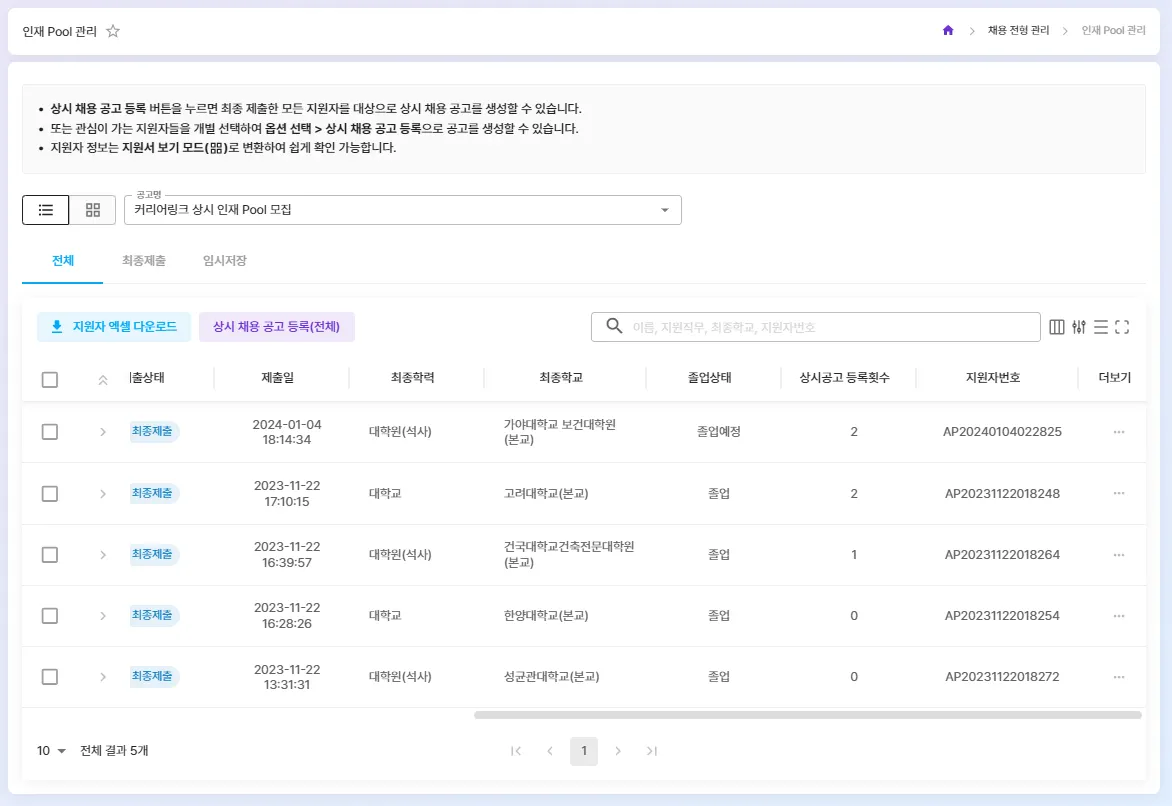The image size is (1172, 806).
Task: Click the horizontal table scrollbar
Action: click(x=807, y=716)
